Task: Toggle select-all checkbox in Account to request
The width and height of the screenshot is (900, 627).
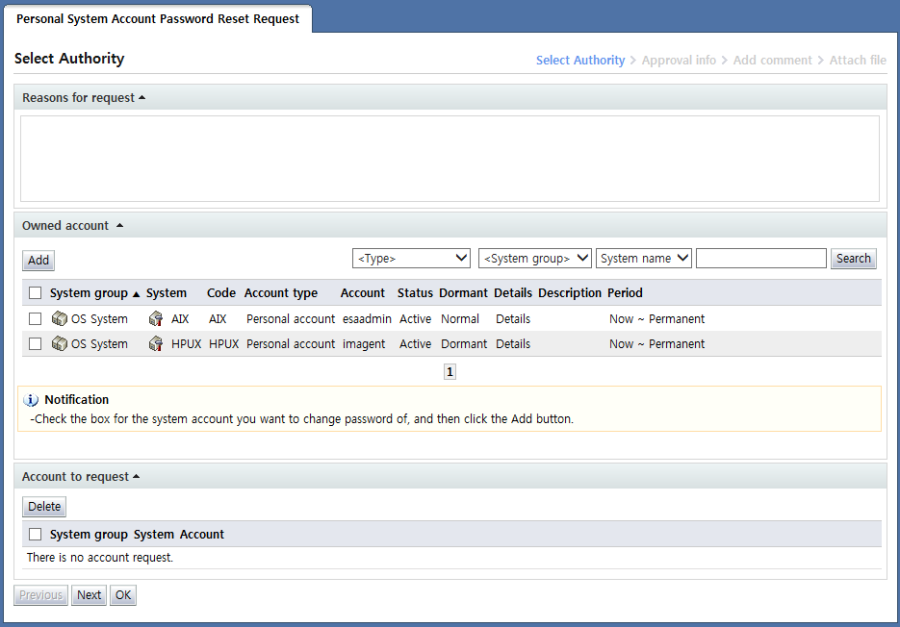Action: pos(35,534)
